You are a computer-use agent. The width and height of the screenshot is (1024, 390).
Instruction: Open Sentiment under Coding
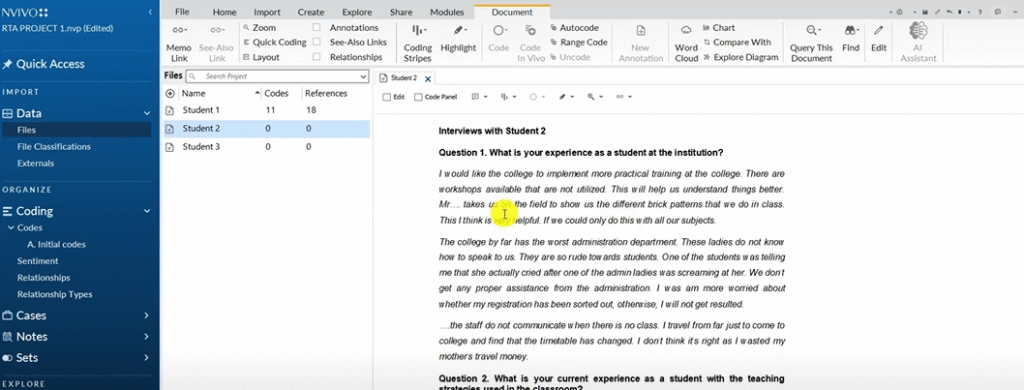pyautogui.click(x=38, y=261)
